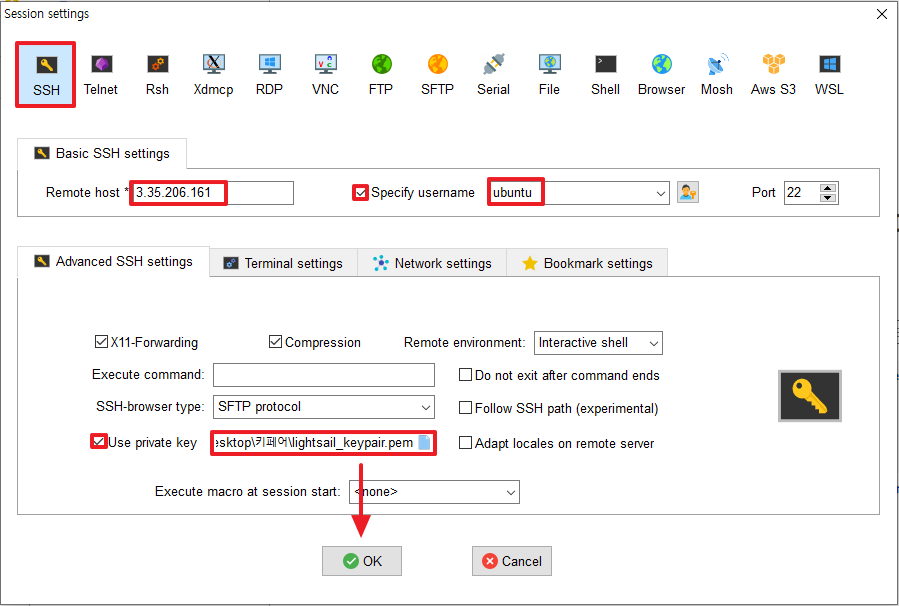Confirm session with the OK button
The height and width of the screenshot is (606, 899).
362,561
